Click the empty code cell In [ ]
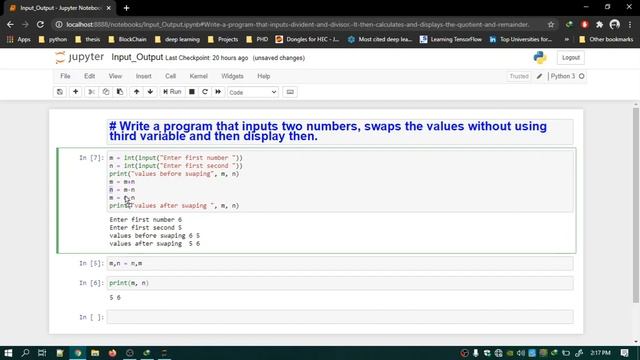This screenshot has height=360, width=640. (x=340, y=317)
